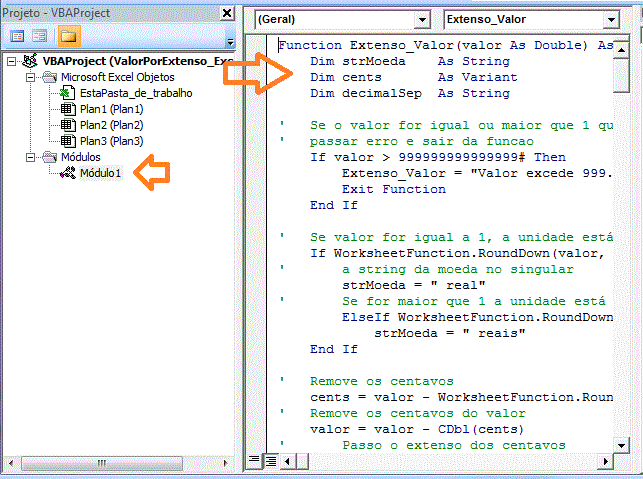Select VBAProject (ValorPorExtenso_Ex root item
This screenshot has width=643, height=479.
pos(138,61)
